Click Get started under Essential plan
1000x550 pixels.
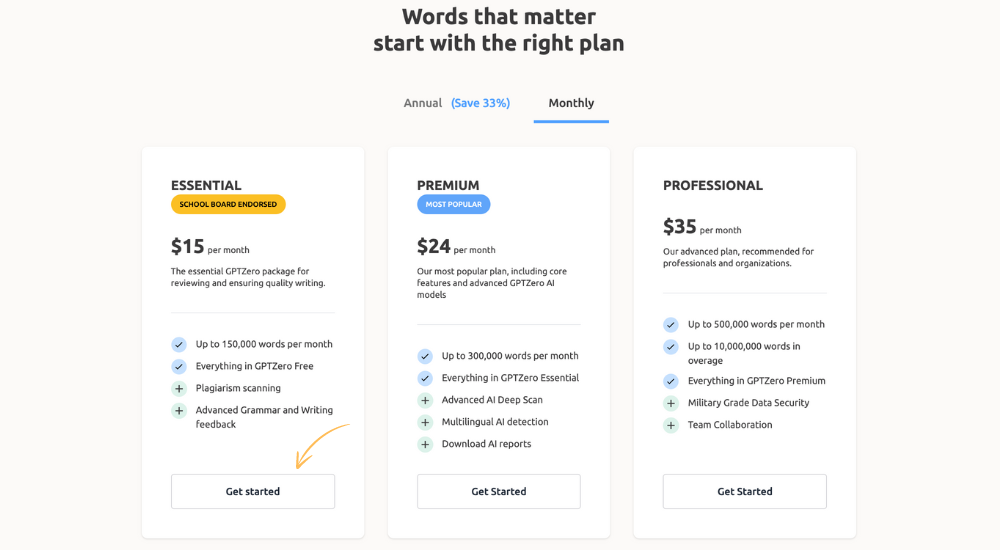click(x=253, y=491)
